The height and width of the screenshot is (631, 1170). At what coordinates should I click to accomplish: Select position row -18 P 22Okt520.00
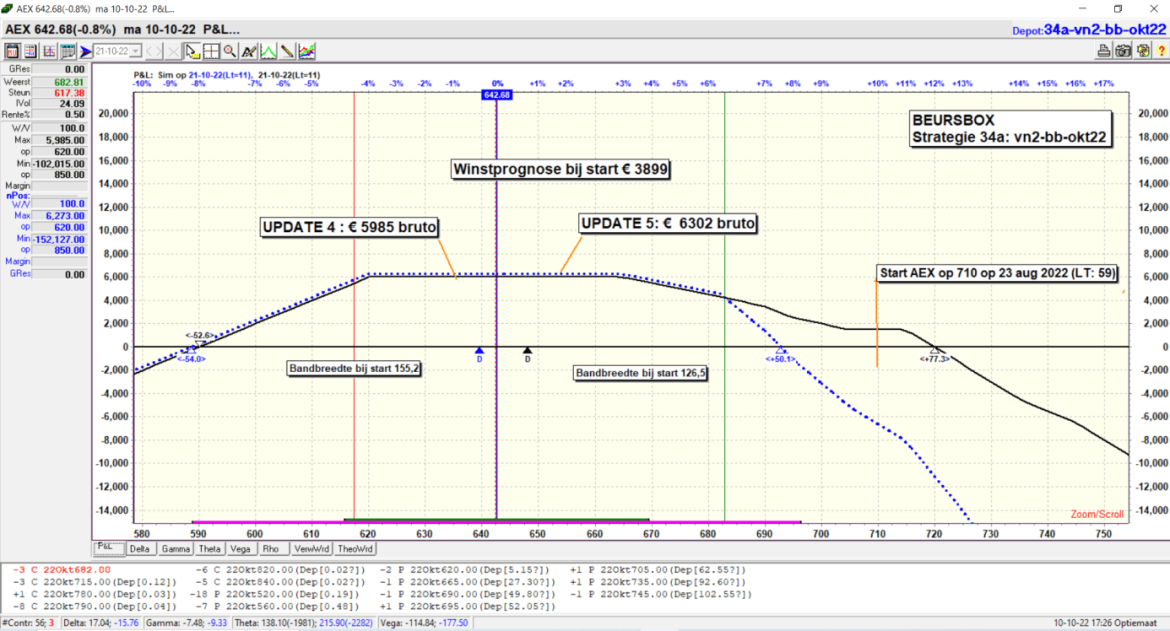tap(277, 594)
